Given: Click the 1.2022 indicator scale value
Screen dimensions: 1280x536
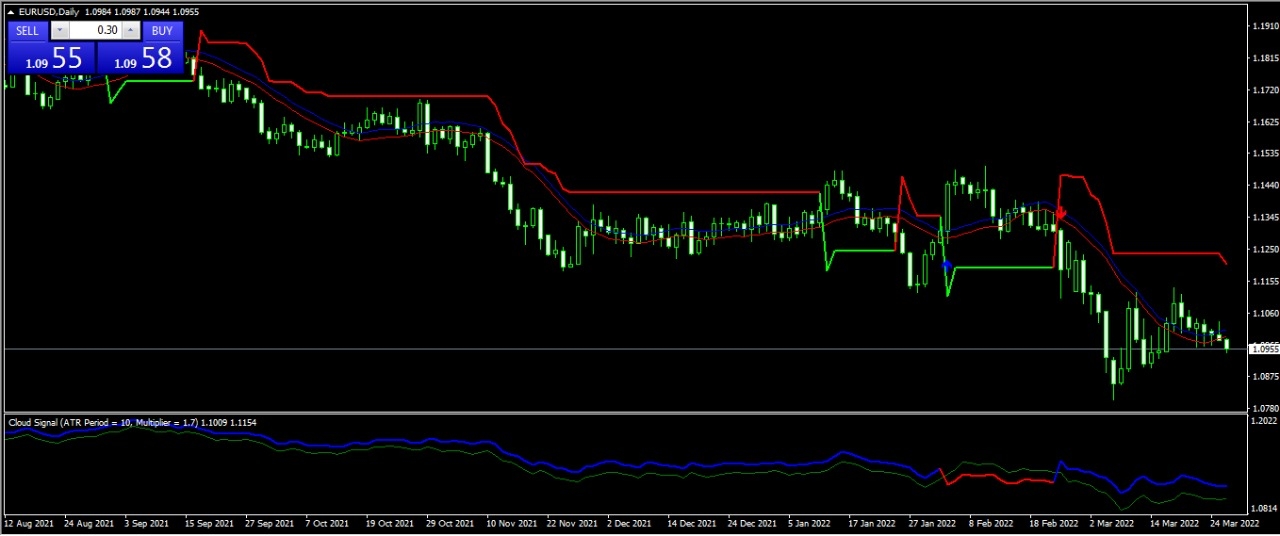Looking at the screenshot, I should point(1264,421).
